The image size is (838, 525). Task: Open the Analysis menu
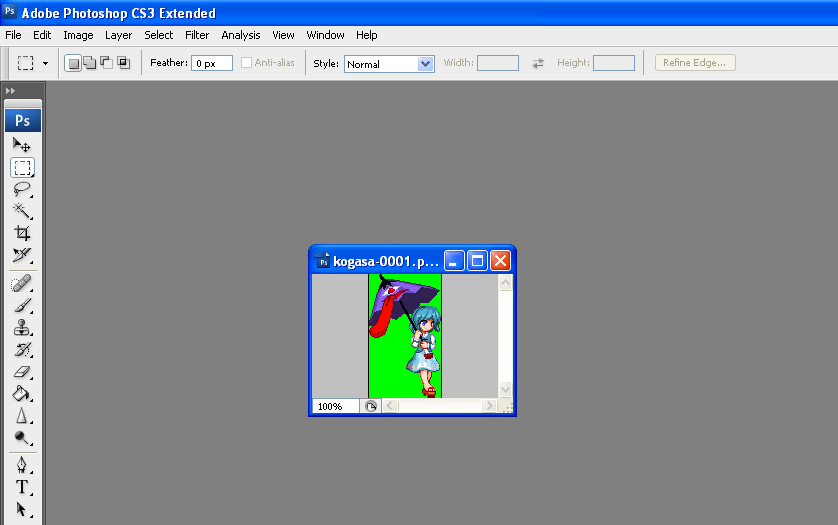point(240,35)
